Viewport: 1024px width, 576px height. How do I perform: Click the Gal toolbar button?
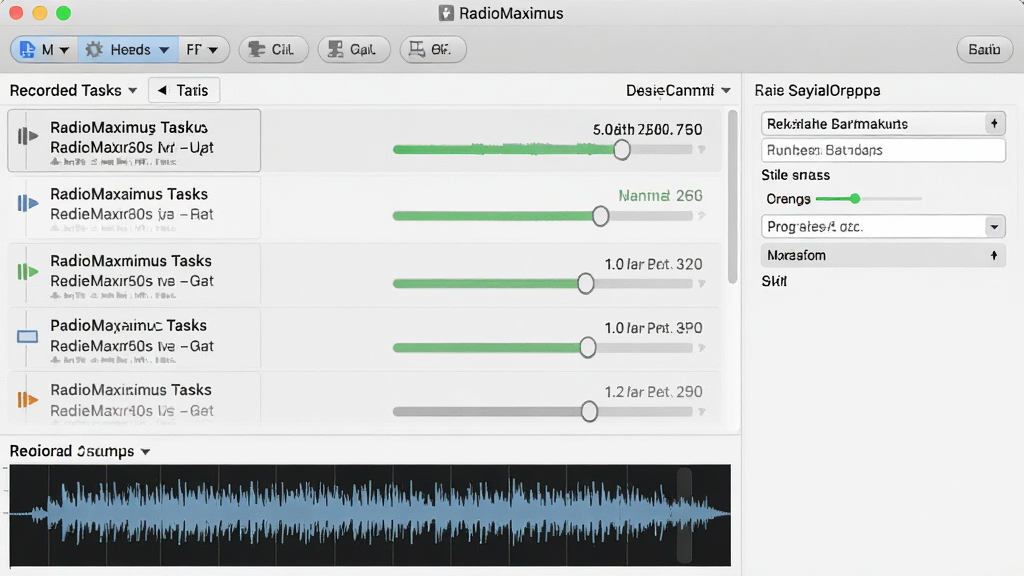point(353,50)
